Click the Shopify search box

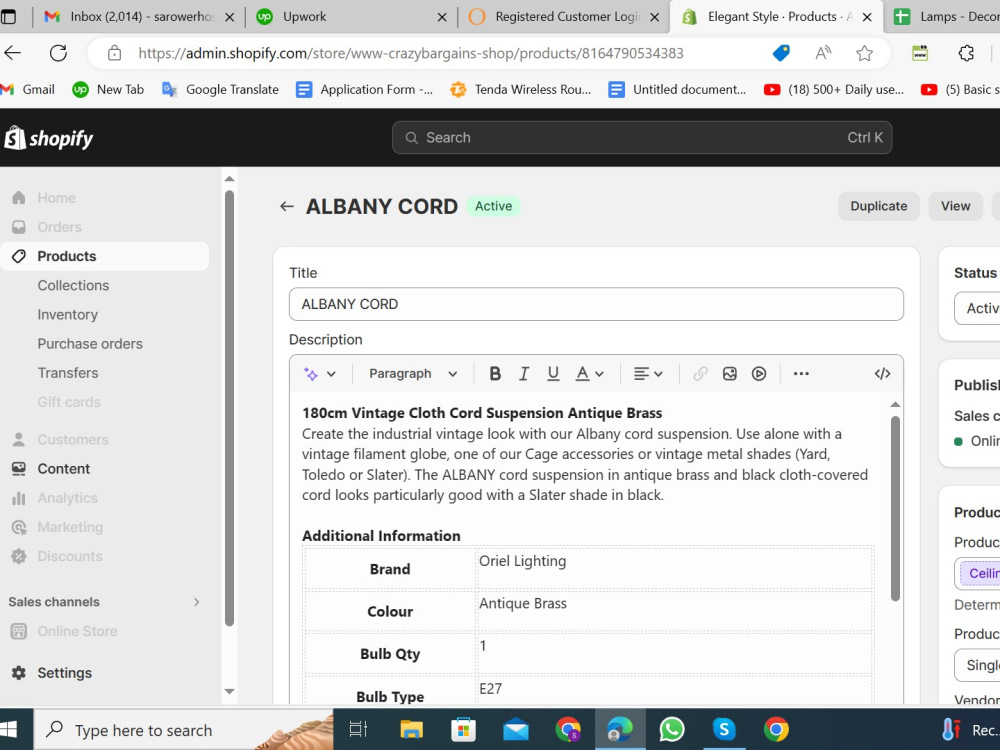pos(642,138)
